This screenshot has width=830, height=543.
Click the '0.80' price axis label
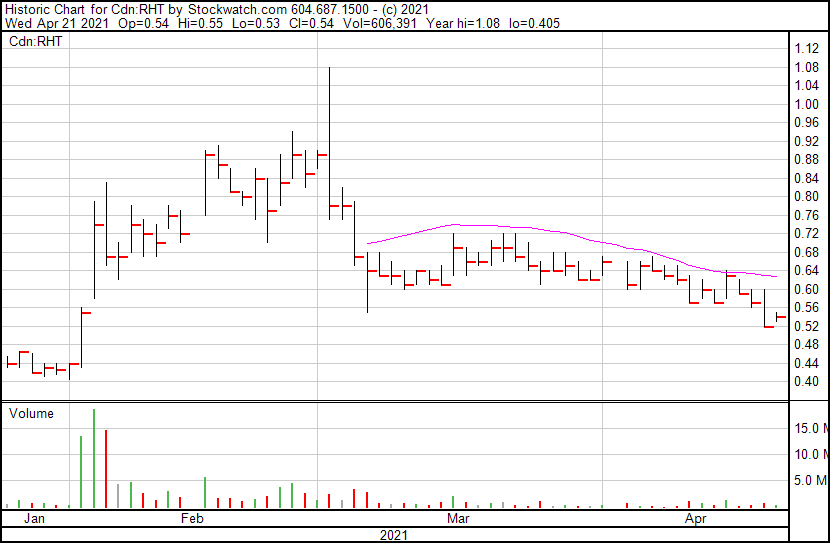807,196
